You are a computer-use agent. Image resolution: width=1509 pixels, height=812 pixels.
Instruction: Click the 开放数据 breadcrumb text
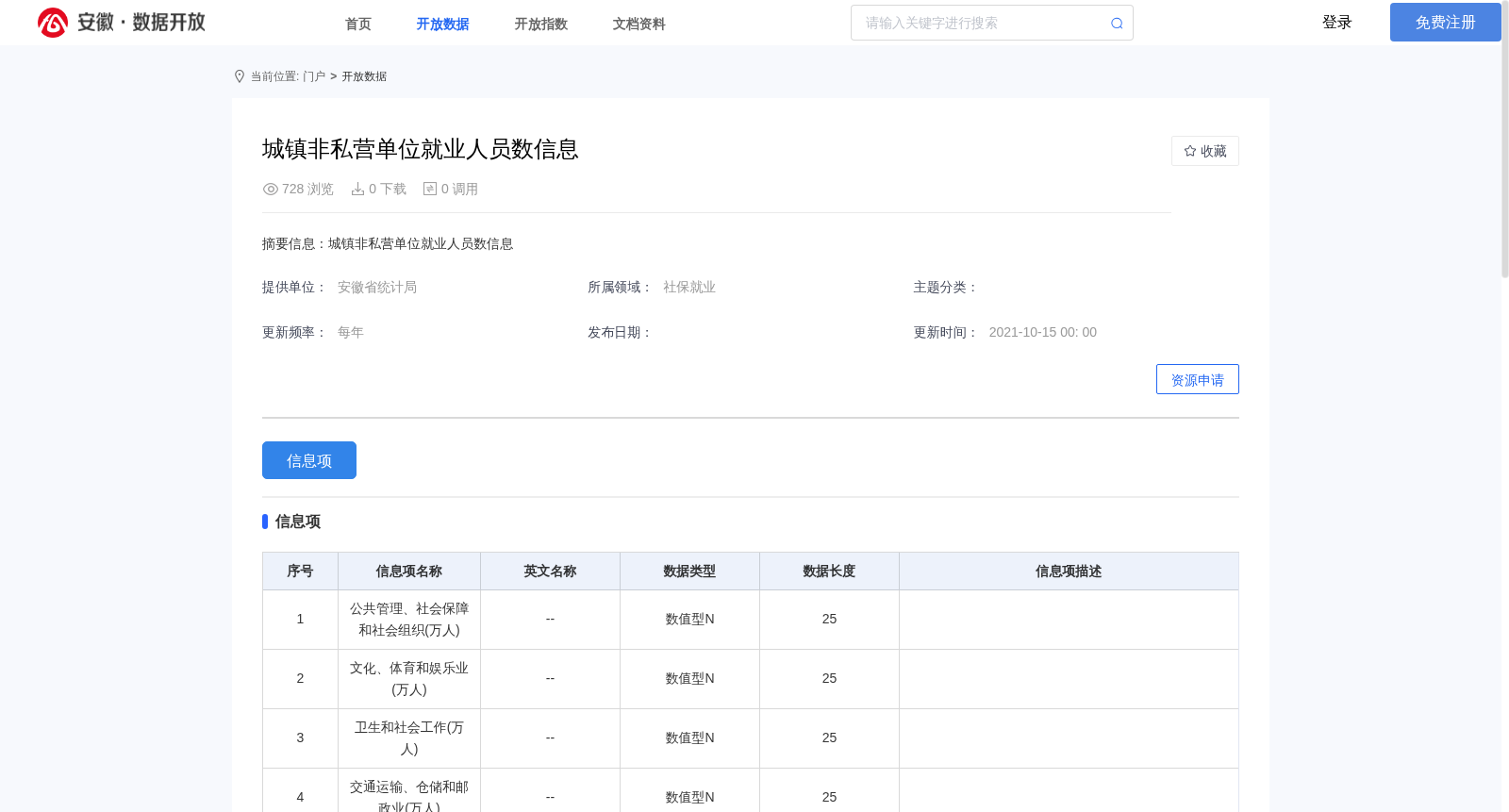pos(364,76)
